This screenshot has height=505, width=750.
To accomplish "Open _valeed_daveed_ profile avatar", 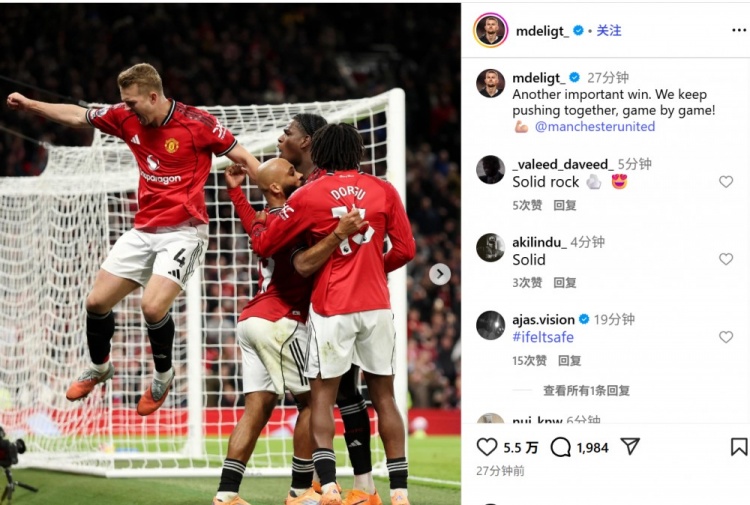I will pyautogui.click(x=490, y=170).
